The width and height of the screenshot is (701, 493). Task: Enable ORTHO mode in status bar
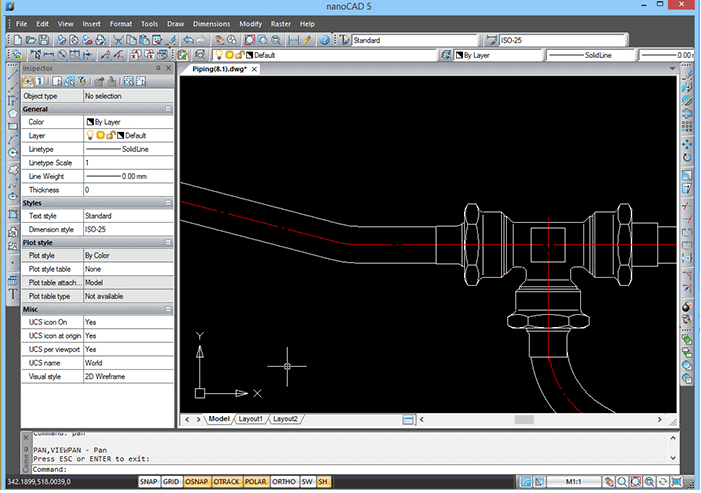285,481
